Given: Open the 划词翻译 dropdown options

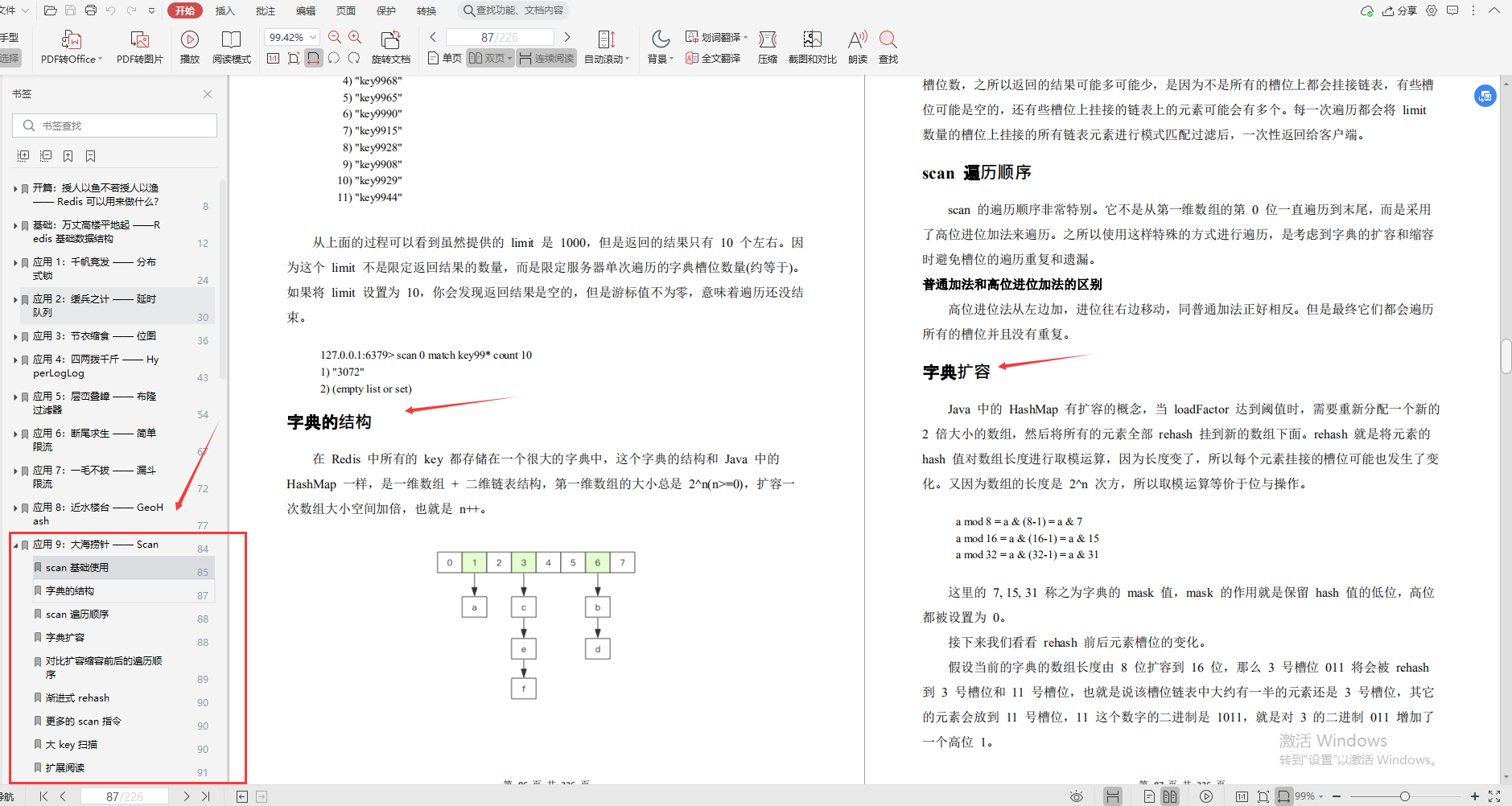Looking at the screenshot, I should [x=746, y=35].
